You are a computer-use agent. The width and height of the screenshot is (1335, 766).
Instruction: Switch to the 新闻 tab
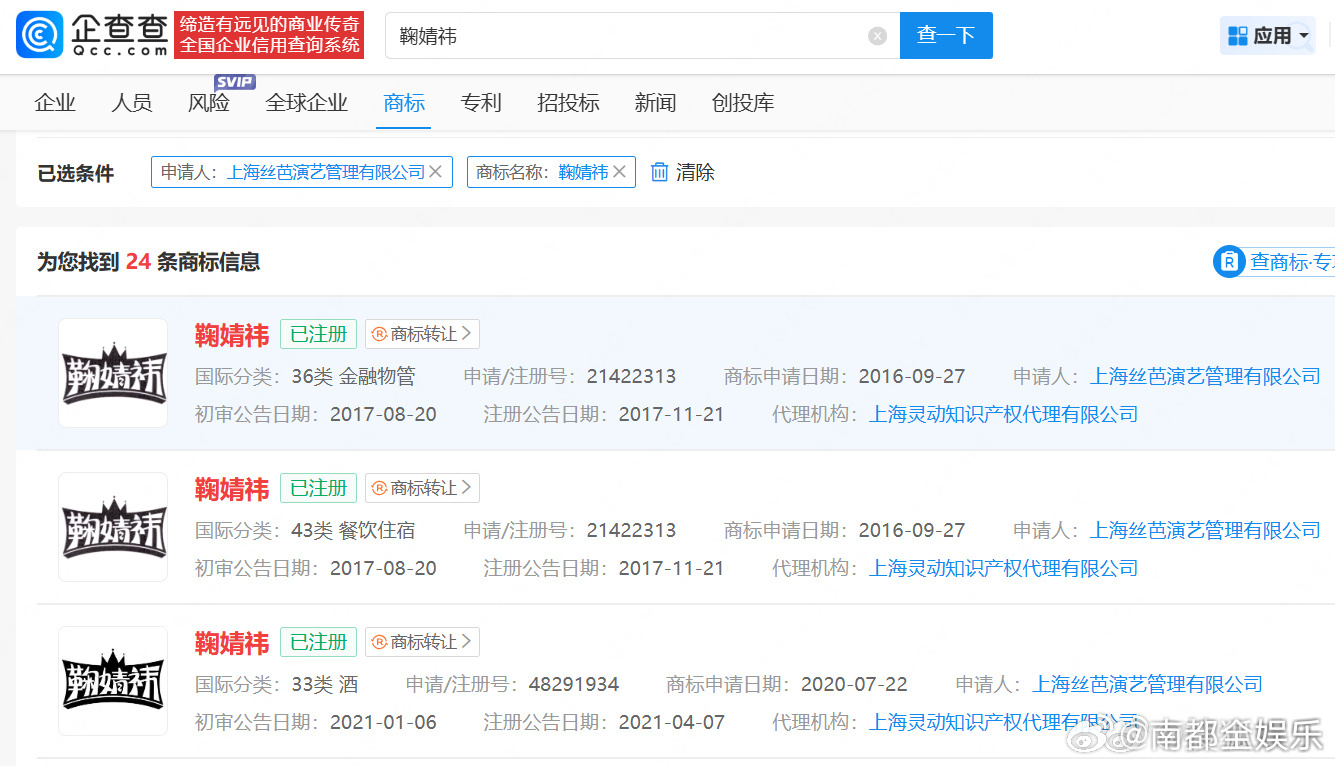coord(655,102)
